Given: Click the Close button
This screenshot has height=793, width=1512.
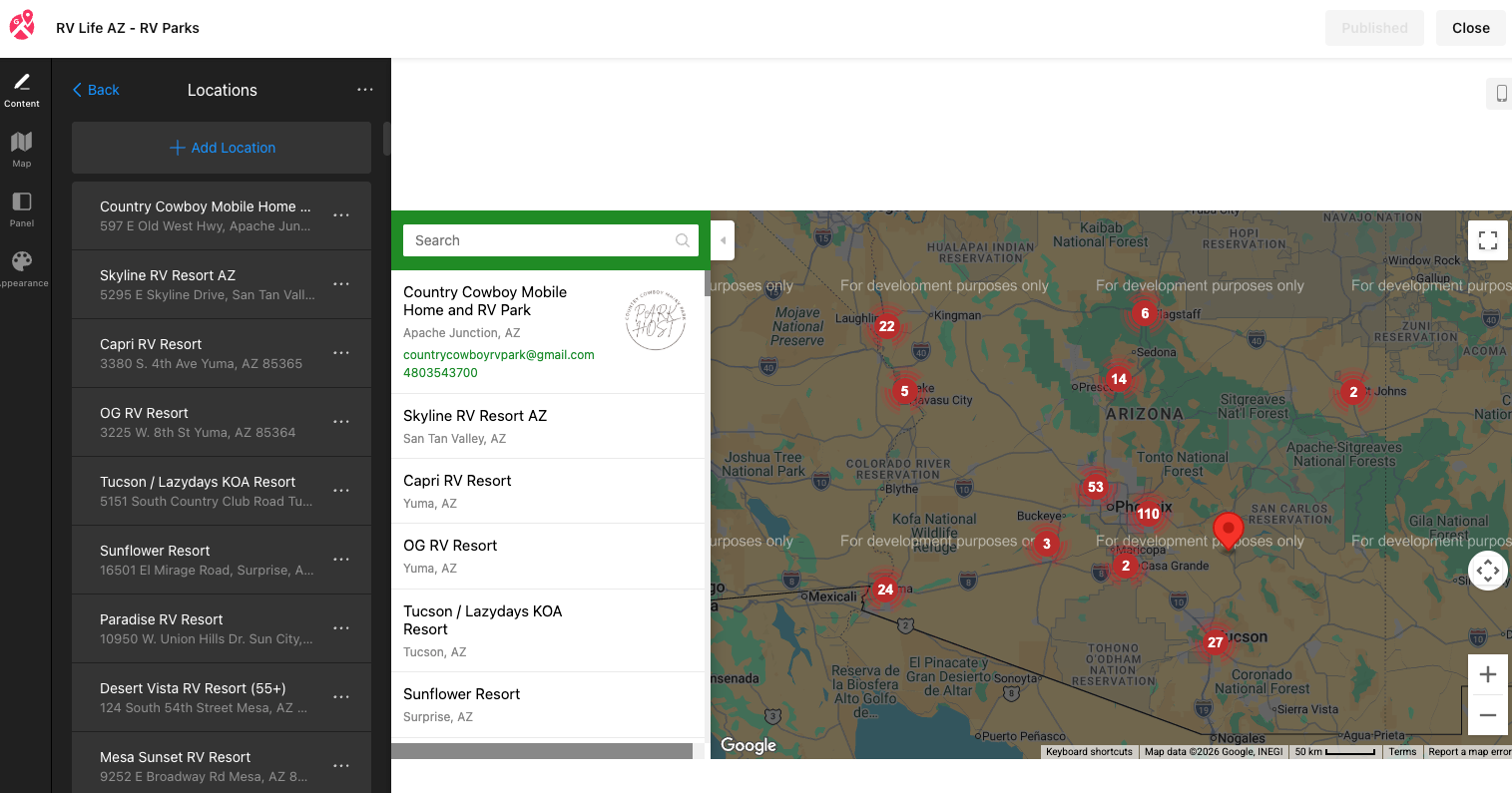Looking at the screenshot, I should (1470, 28).
